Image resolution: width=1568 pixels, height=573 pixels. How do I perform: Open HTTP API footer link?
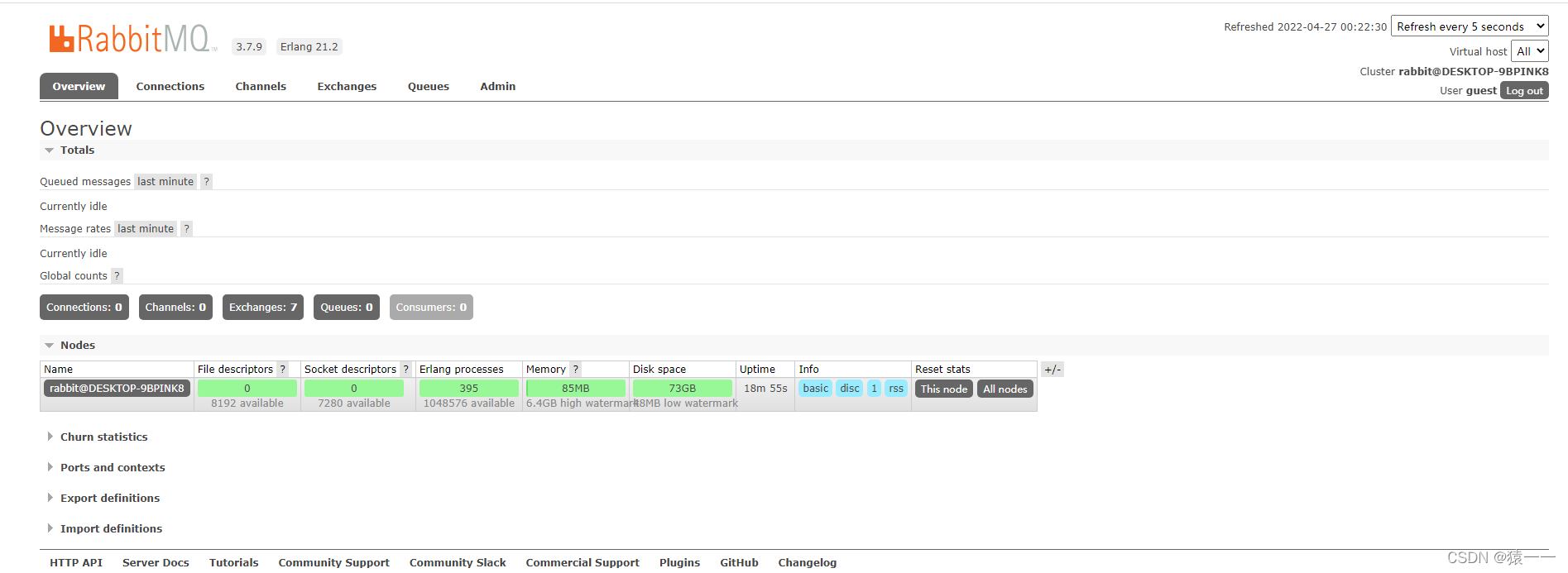(x=76, y=563)
